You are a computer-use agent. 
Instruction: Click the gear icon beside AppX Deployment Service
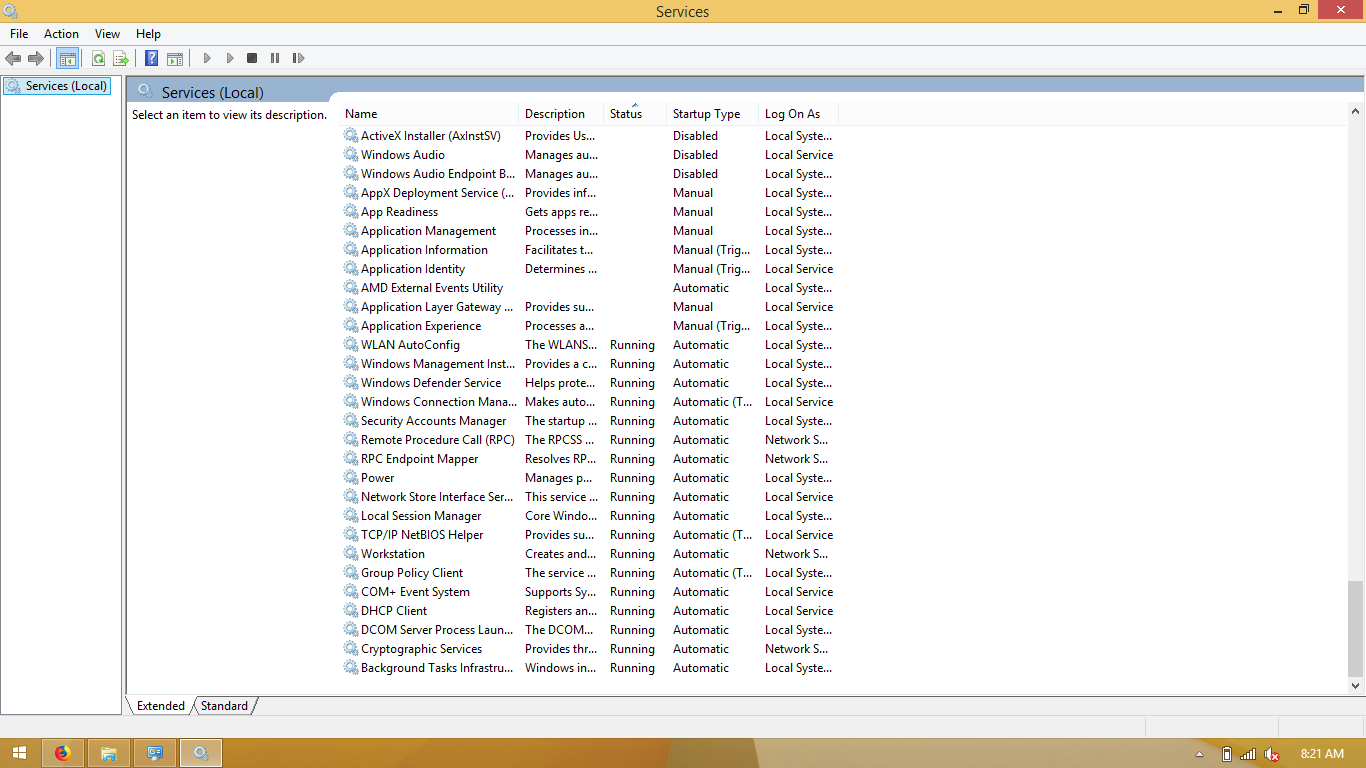pyautogui.click(x=351, y=192)
